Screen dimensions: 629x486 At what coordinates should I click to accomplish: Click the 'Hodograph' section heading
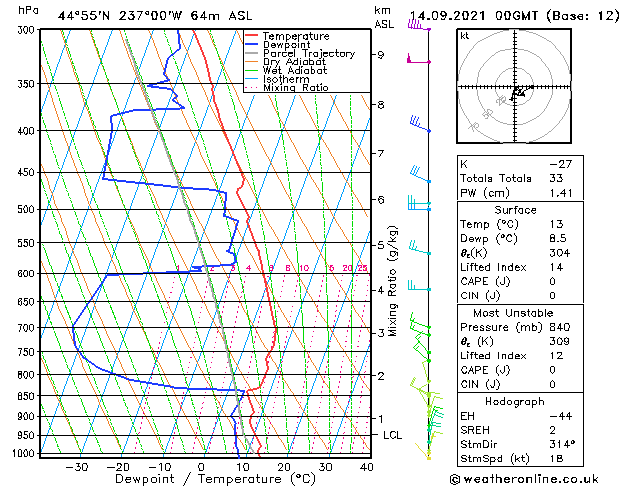point(515,402)
